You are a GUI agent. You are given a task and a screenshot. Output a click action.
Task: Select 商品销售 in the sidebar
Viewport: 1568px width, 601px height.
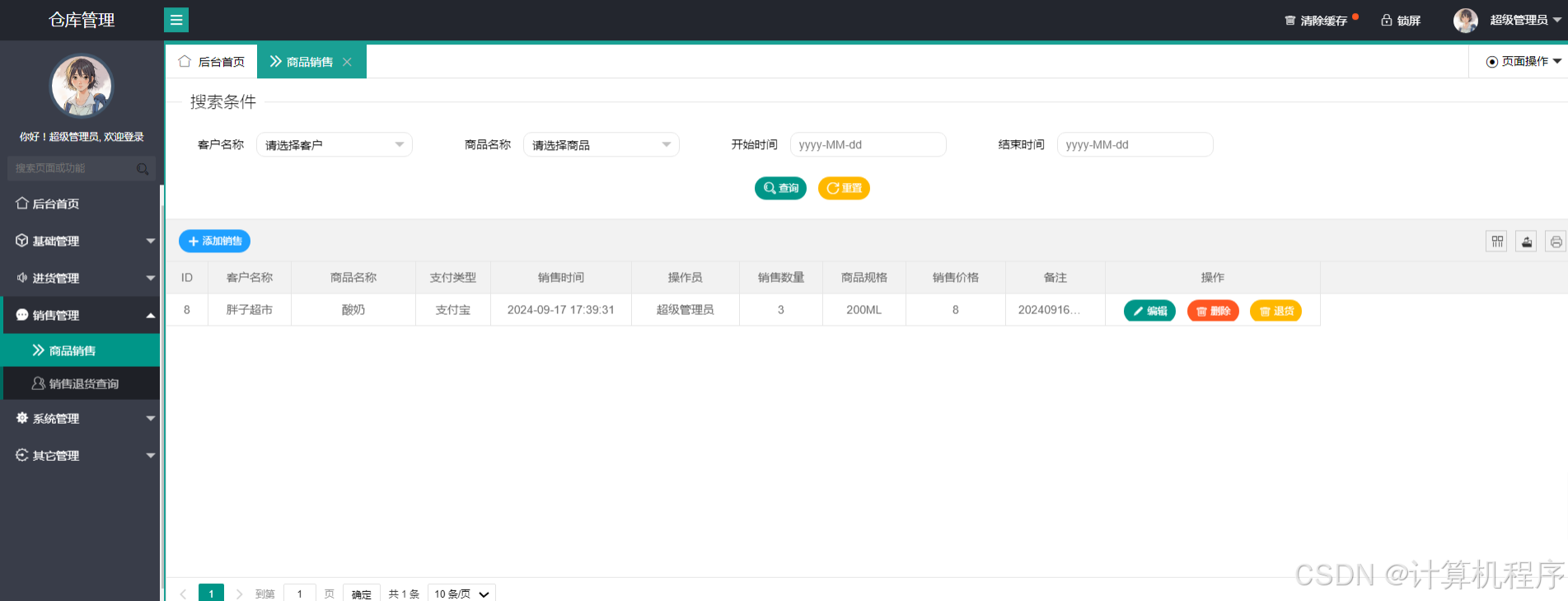pos(80,350)
